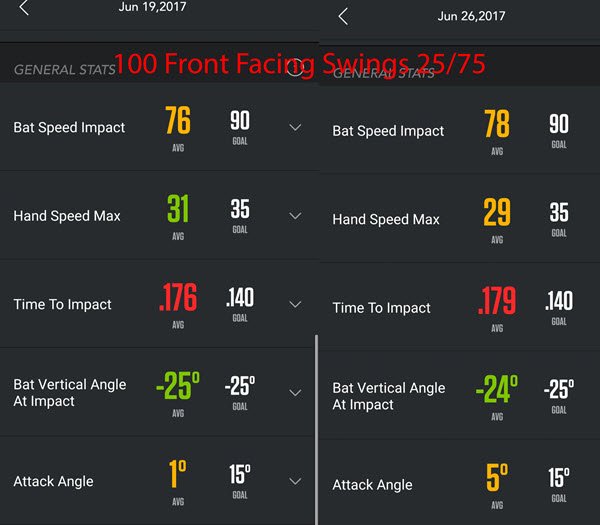
Task: Select the .179 Time To Impact average
Action: point(497,301)
